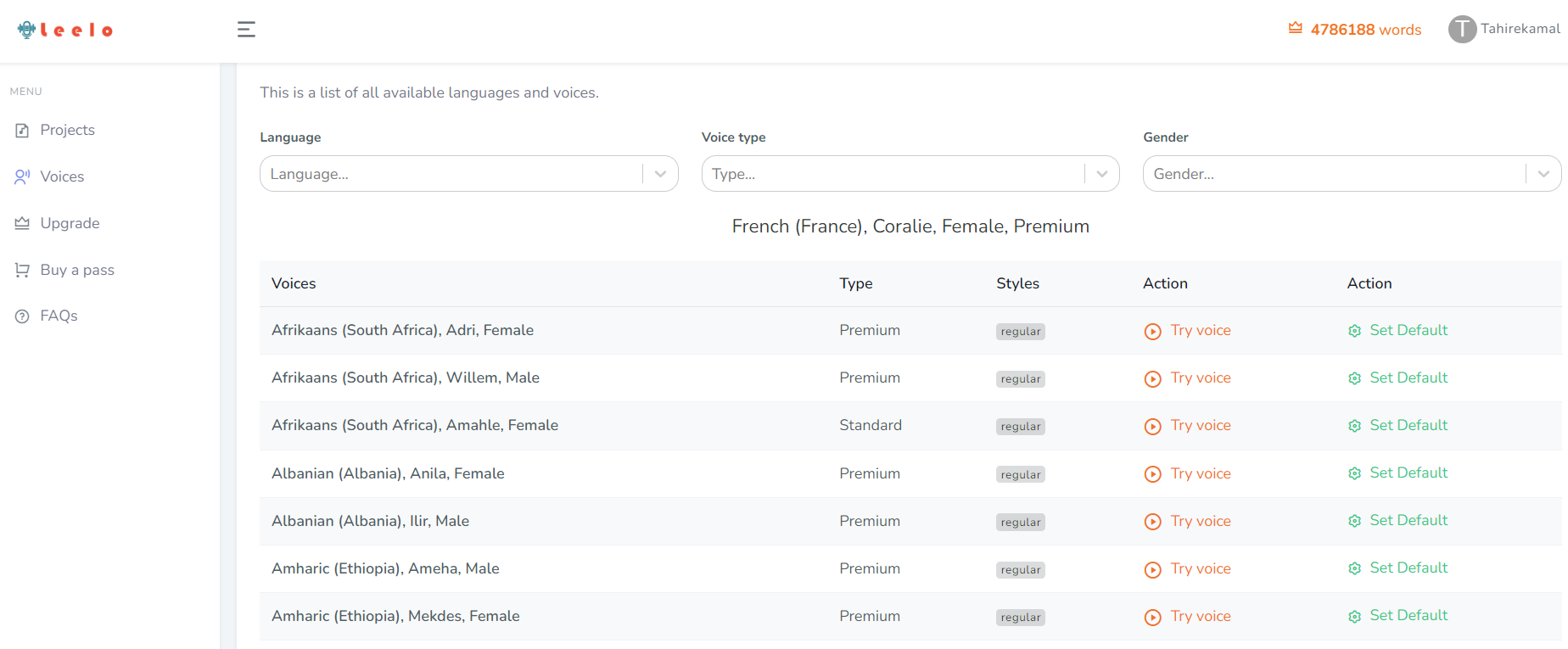1568x649 pixels.
Task: Click the 4786188 words counter
Action: coord(1365,30)
